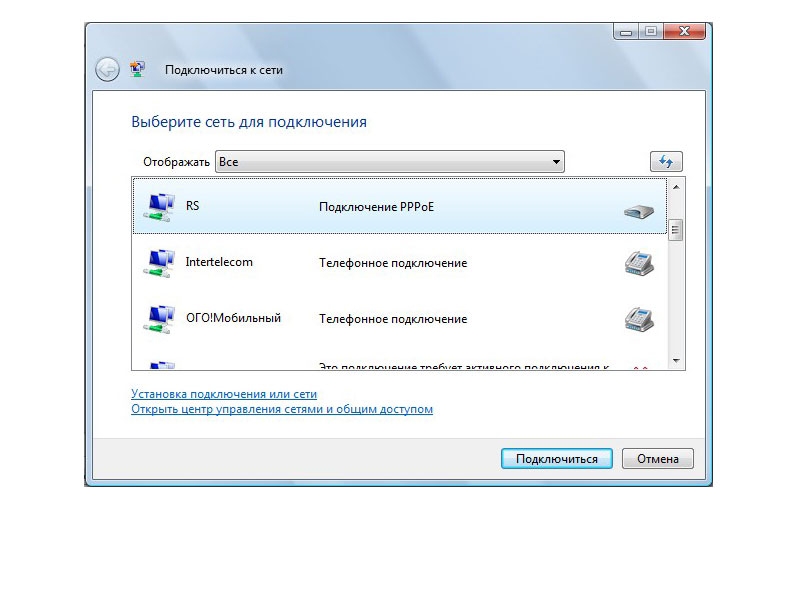800x600 pixels.
Task: Refresh the network list
Action: pos(666,162)
